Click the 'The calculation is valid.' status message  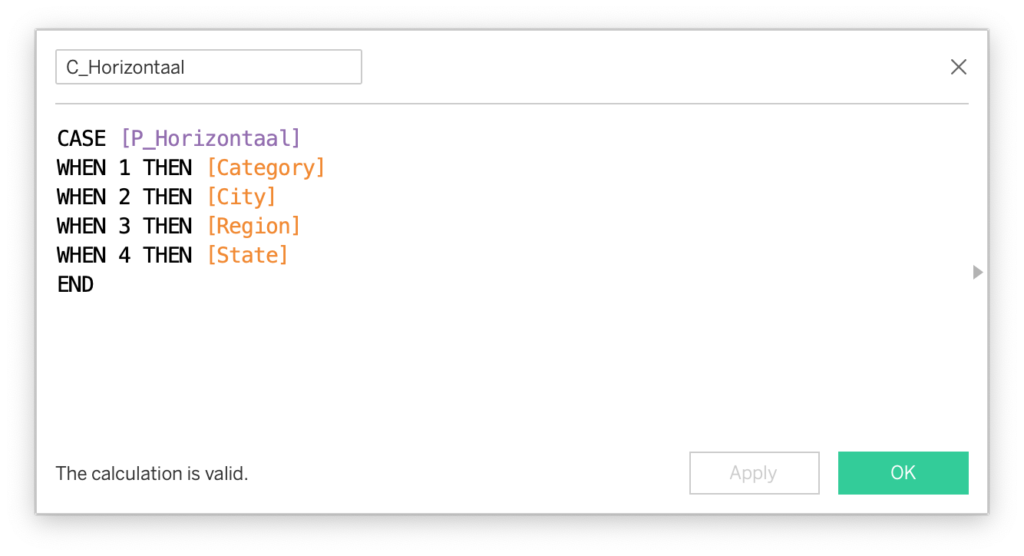coord(152,473)
